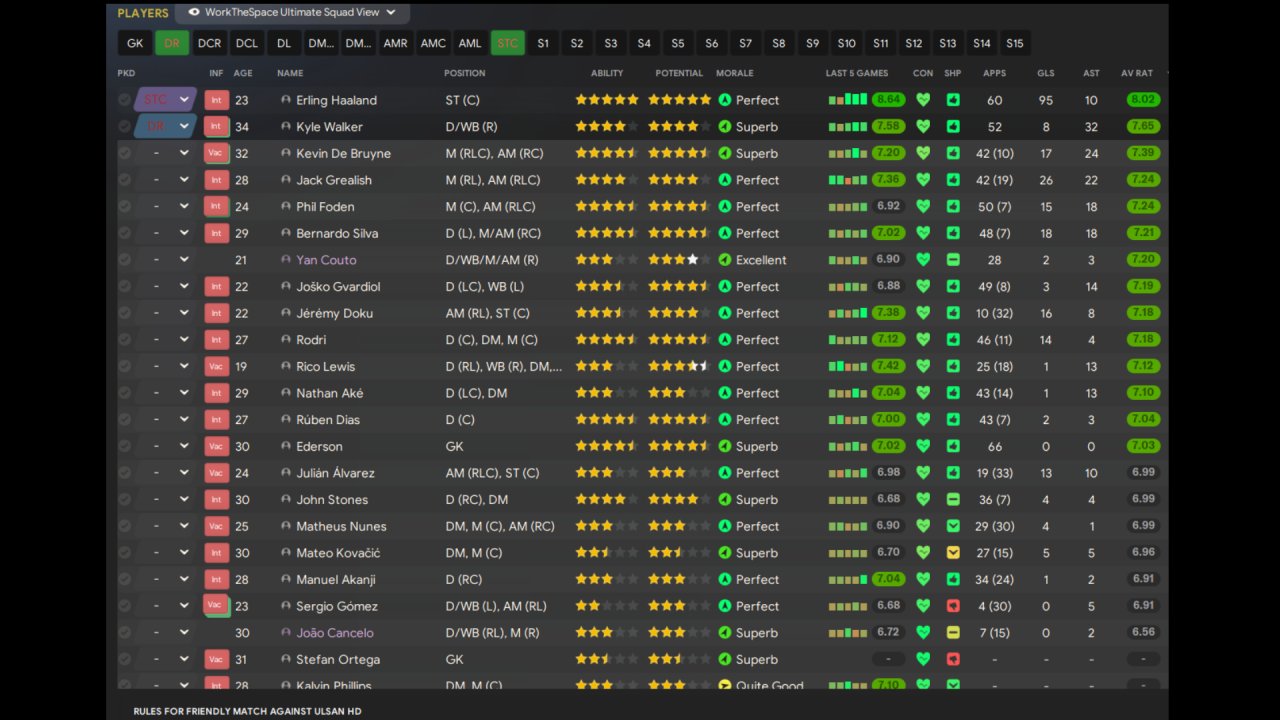Open the player info icon beside Yan Couto

tap(286, 260)
